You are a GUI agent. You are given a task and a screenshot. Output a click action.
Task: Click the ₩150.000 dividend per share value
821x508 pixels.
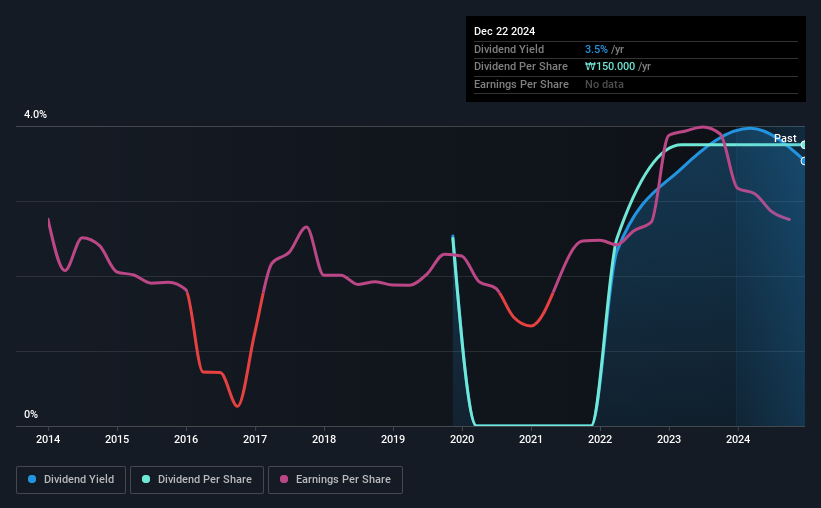(610, 67)
